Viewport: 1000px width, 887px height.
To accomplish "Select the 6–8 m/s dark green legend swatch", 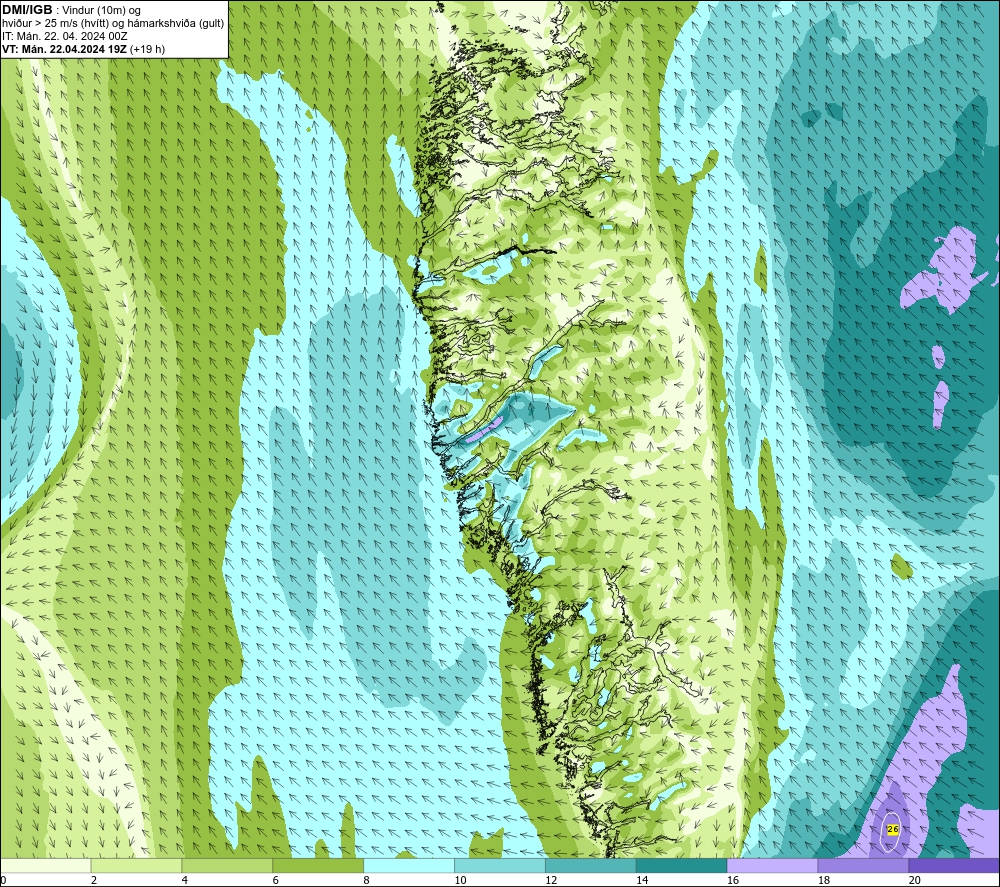I will [x=318, y=865].
